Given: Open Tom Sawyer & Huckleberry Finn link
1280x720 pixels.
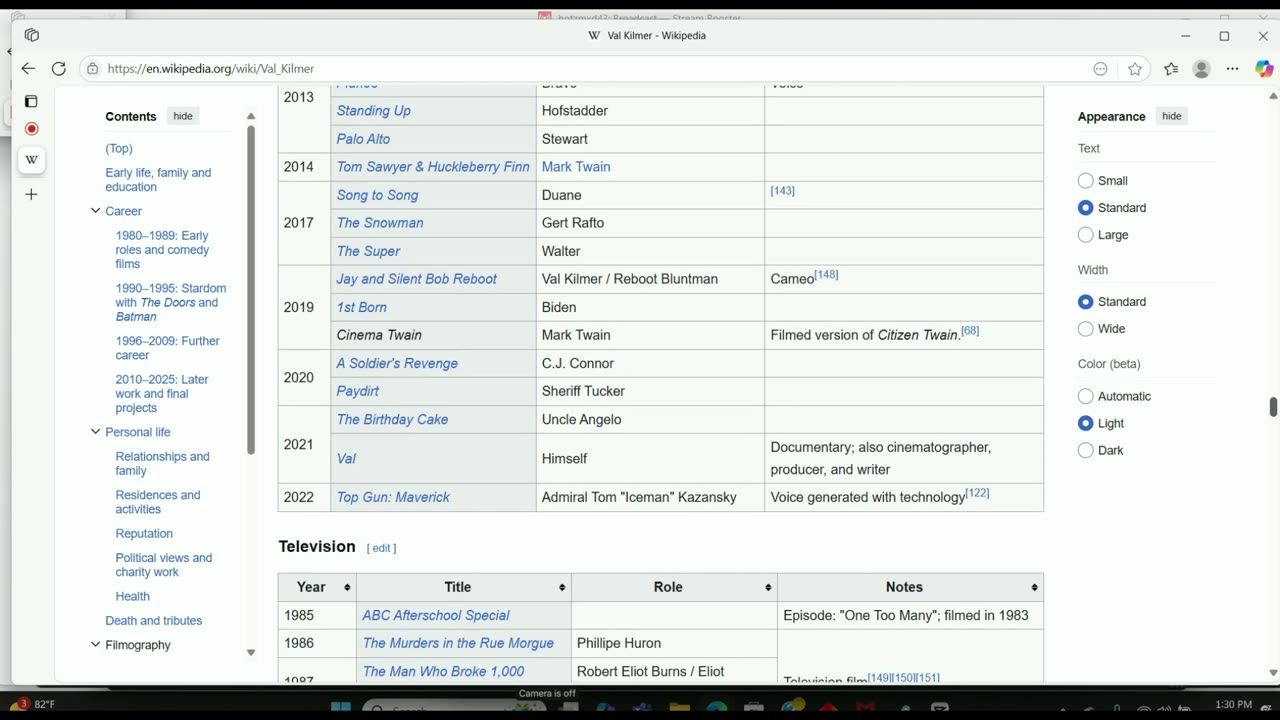Looking at the screenshot, I should click(433, 167).
